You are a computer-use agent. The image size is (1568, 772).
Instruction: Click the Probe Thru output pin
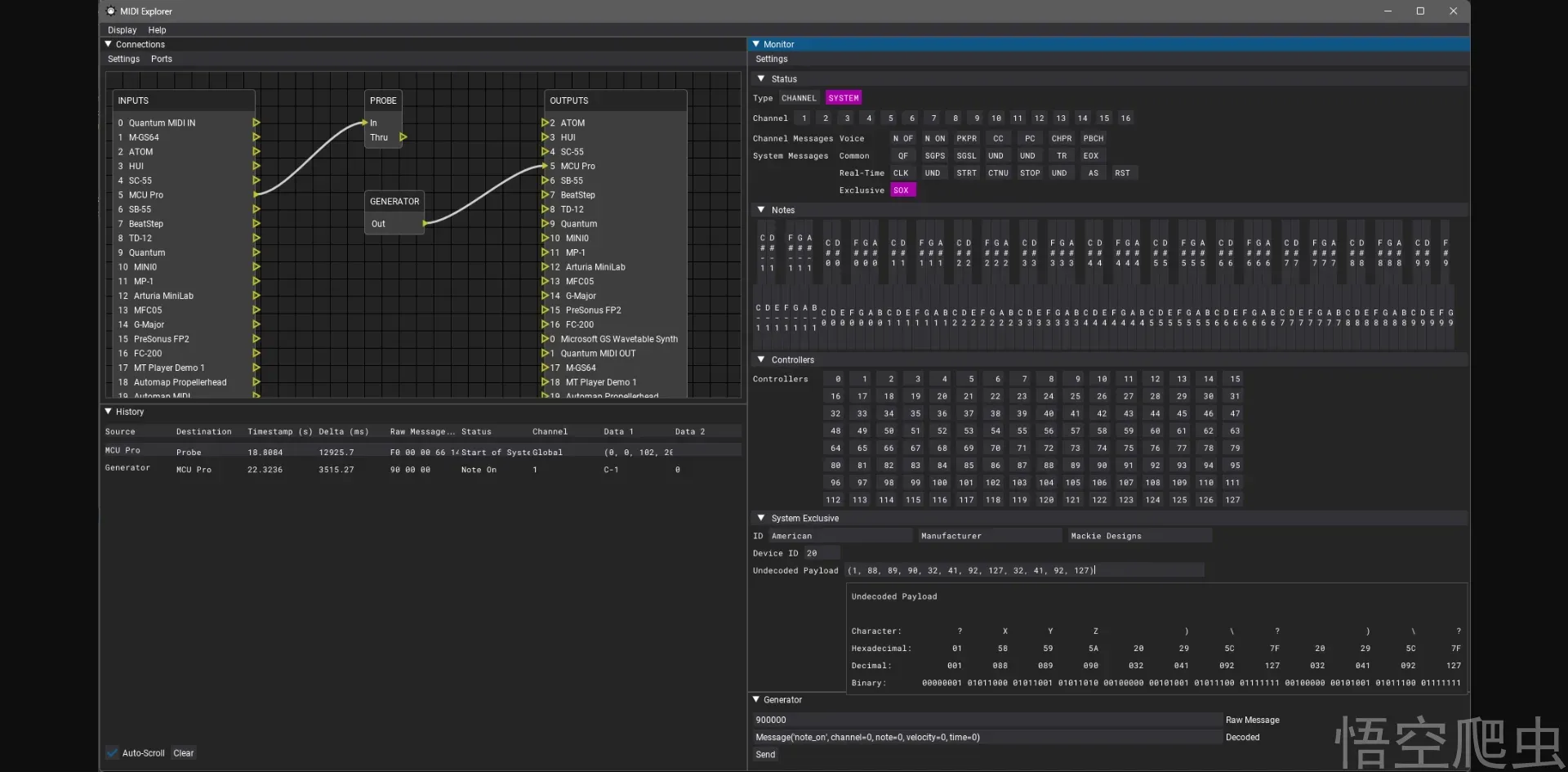point(403,137)
